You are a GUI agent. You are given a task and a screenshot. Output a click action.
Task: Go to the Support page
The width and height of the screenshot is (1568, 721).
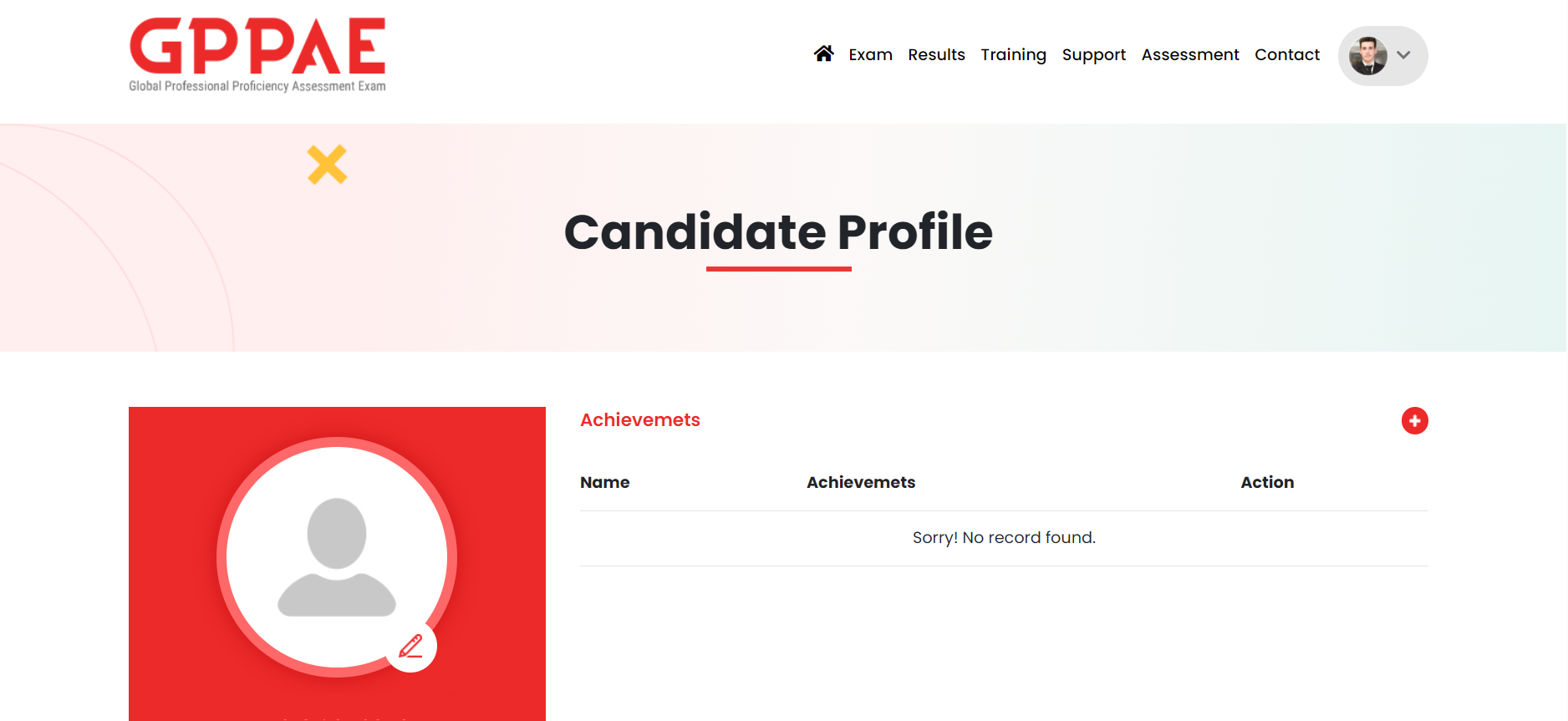tap(1093, 55)
